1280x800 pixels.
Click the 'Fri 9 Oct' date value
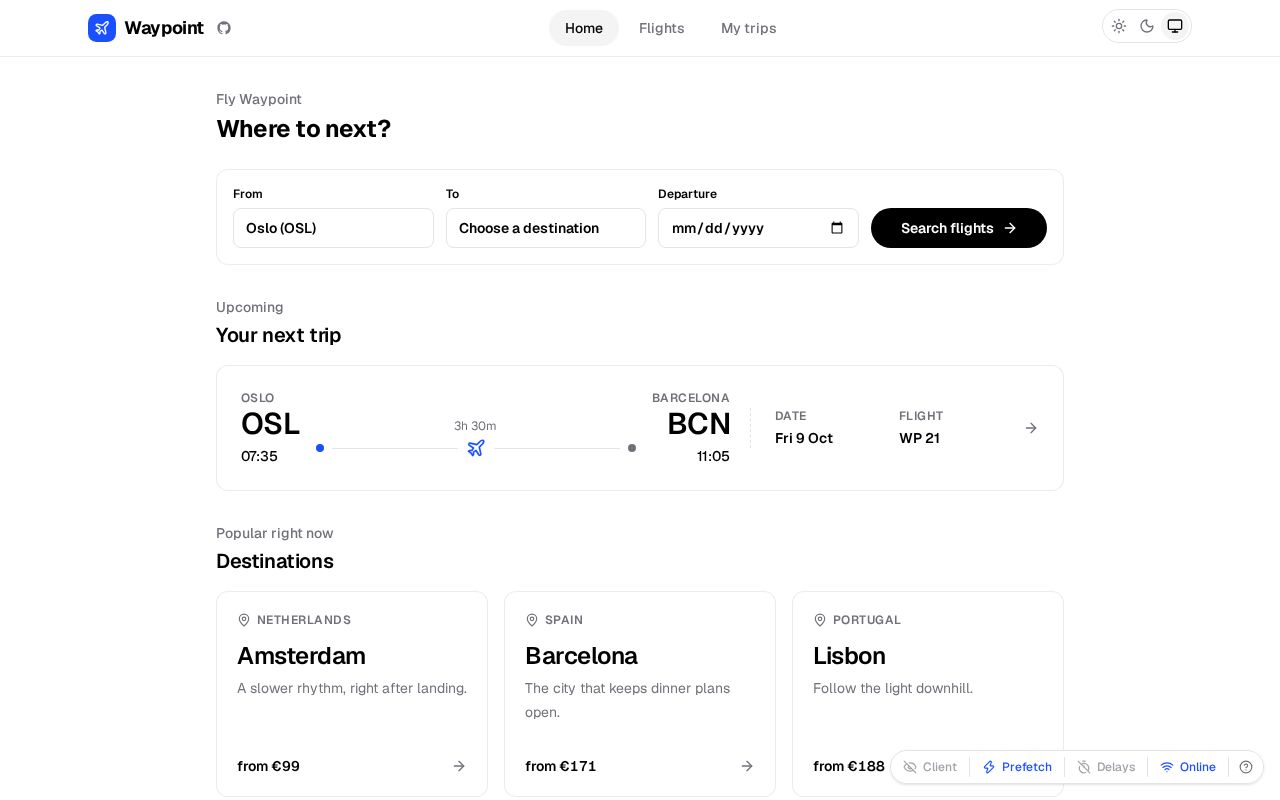pos(804,438)
